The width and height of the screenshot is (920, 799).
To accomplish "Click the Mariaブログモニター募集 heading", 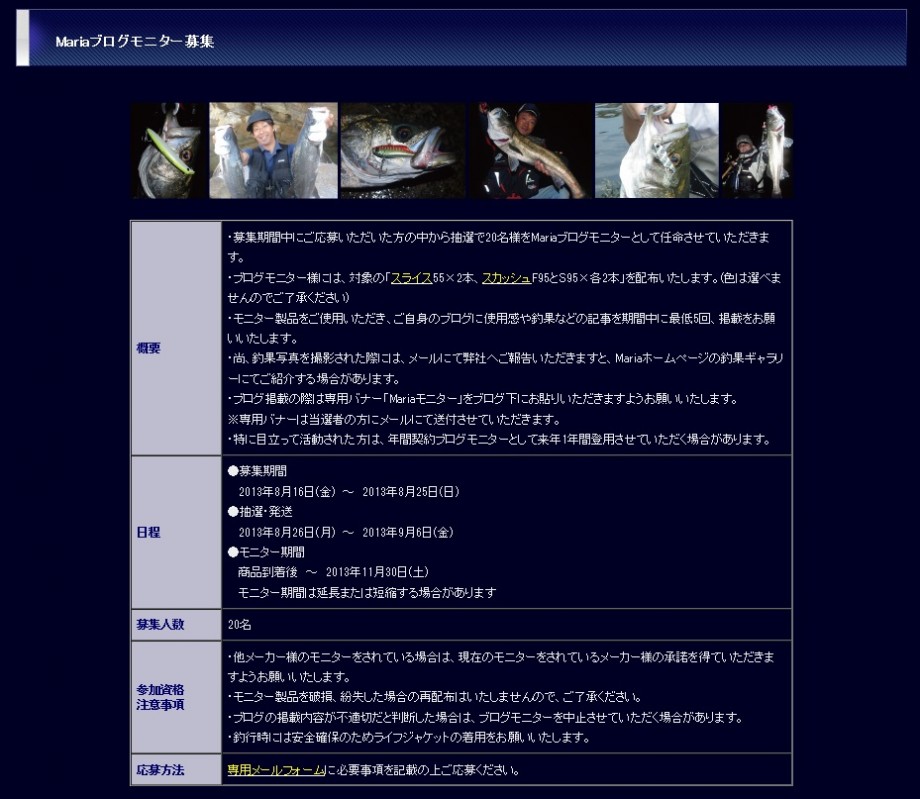I will pyautogui.click(x=134, y=42).
